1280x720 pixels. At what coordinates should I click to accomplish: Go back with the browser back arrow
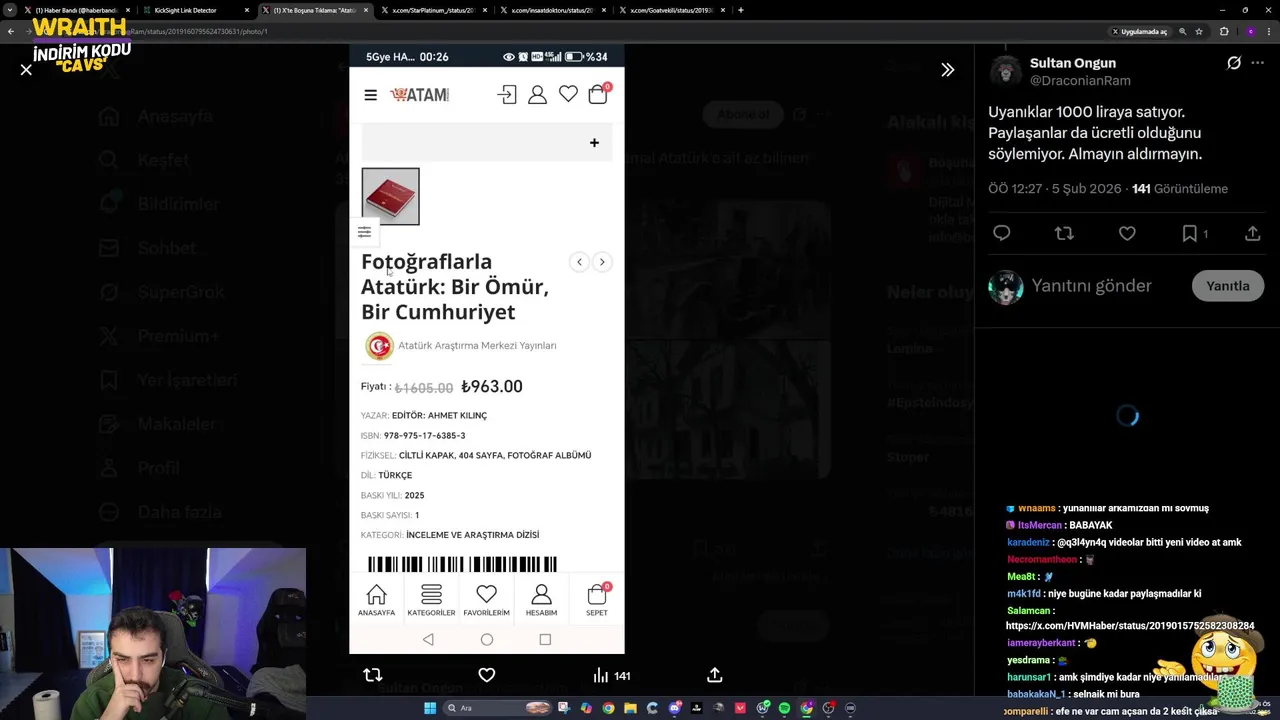pyautogui.click(x=11, y=31)
